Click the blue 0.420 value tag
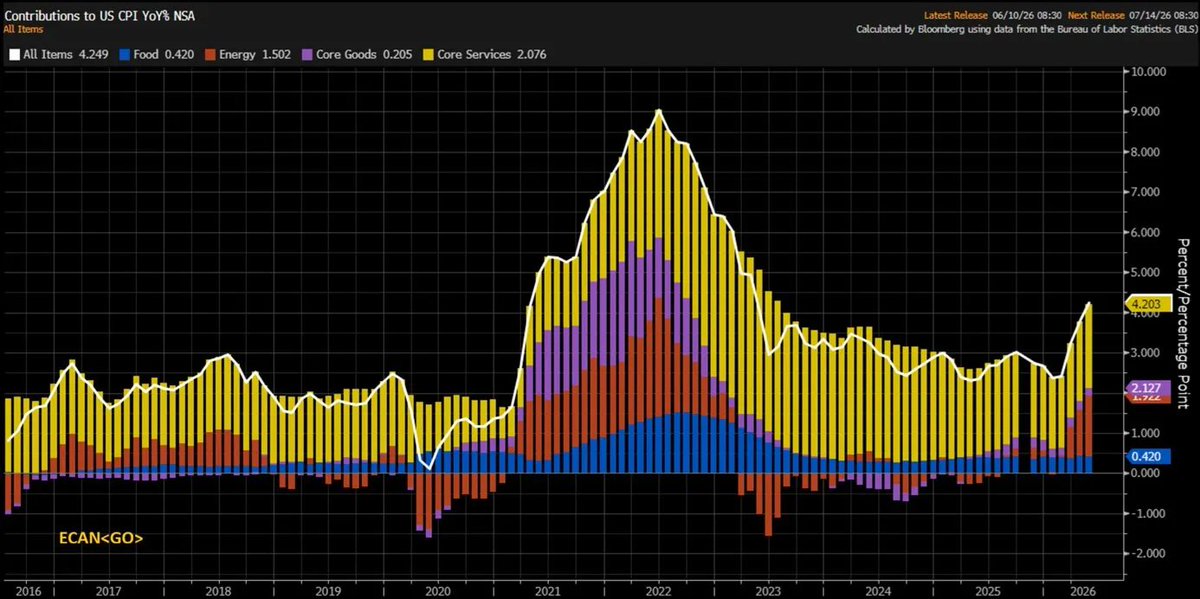Screen dimensions: 1200x599 pyautogui.click(x=1145, y=456)
